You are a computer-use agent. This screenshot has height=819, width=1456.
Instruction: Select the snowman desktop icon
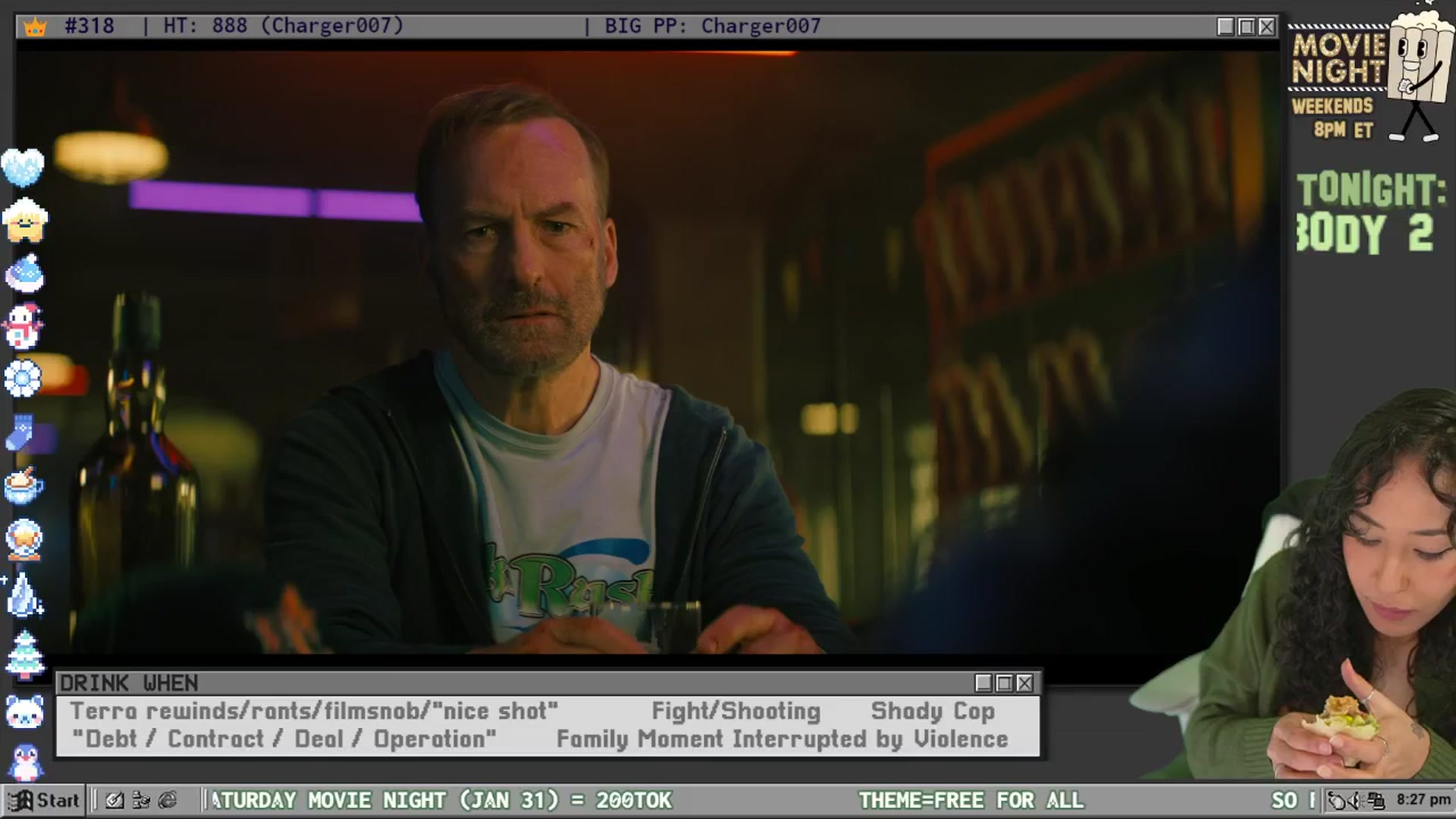[24, 326]
